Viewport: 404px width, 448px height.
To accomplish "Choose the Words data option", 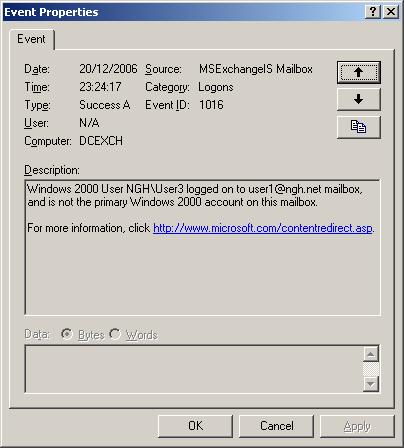I will click(115, 334).
